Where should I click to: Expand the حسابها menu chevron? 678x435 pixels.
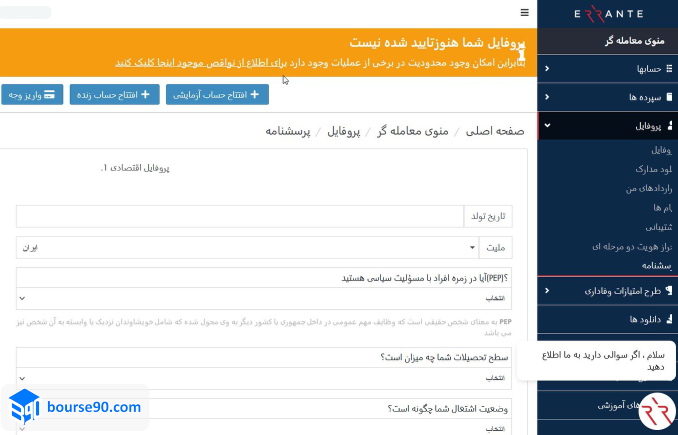click(x=547, y=69)
